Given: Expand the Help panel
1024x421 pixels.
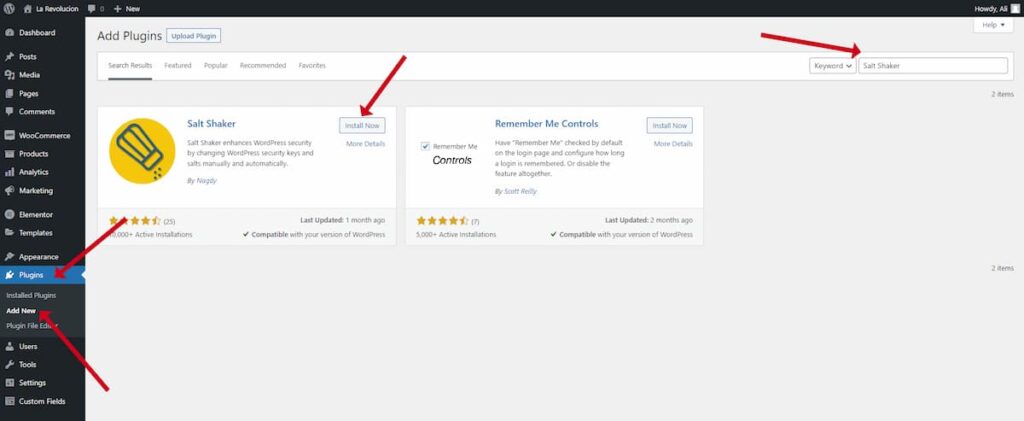Looking at the screenshot, I should [993, 25].
